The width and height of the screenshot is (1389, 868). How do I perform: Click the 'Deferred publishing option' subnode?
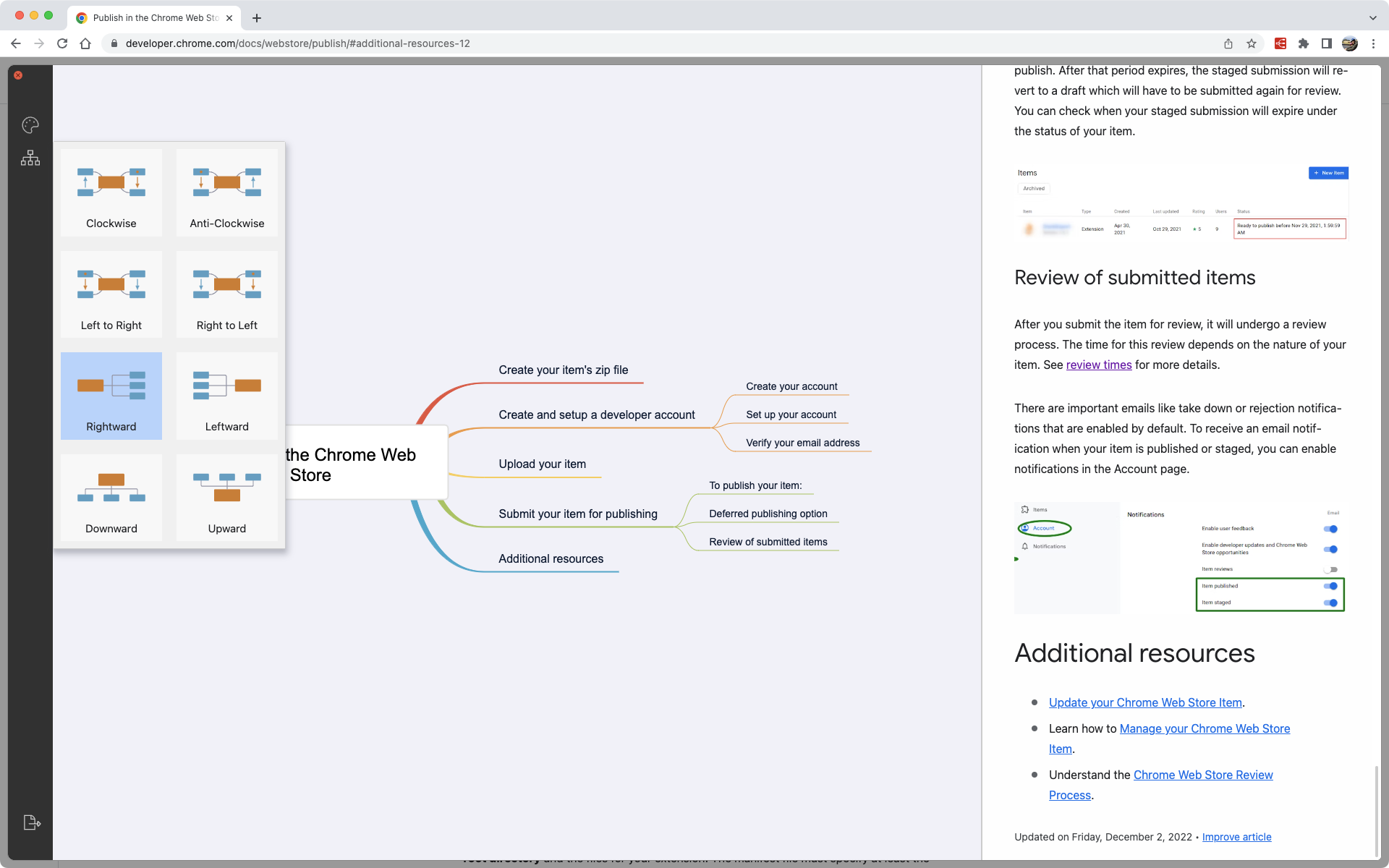tap(768, 514)
